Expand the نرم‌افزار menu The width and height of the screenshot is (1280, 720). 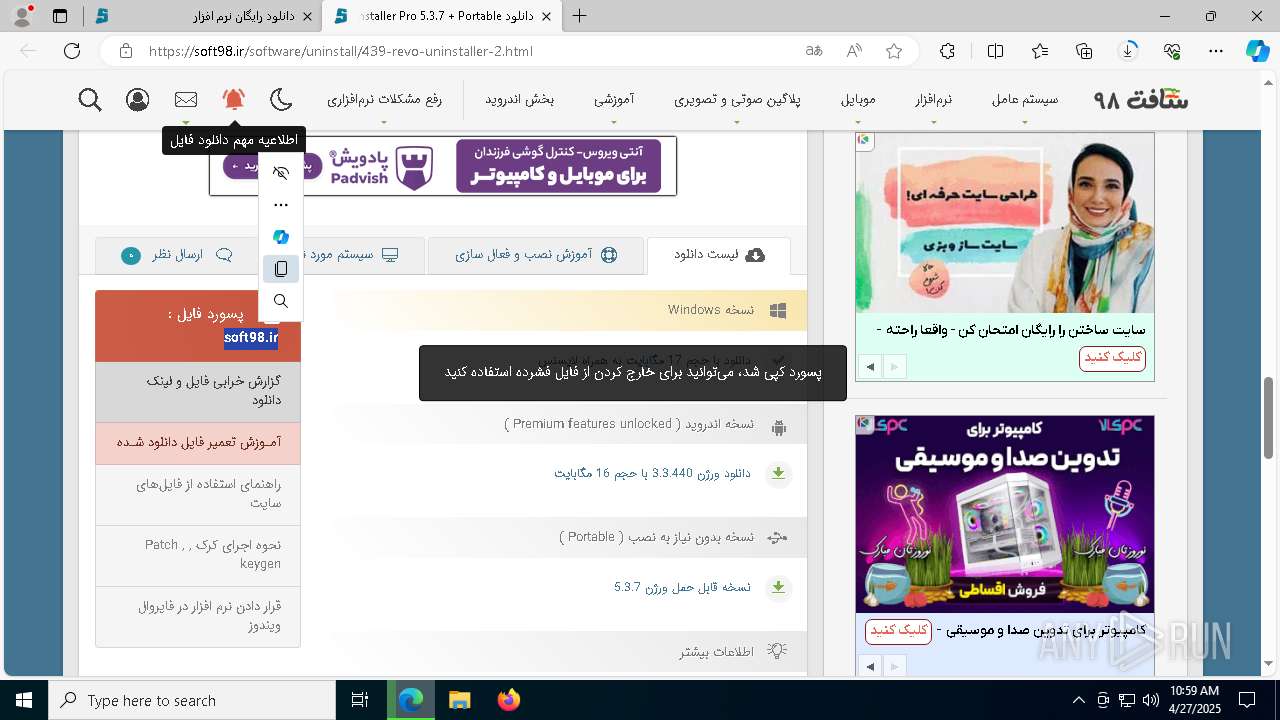tap(933, 99)
